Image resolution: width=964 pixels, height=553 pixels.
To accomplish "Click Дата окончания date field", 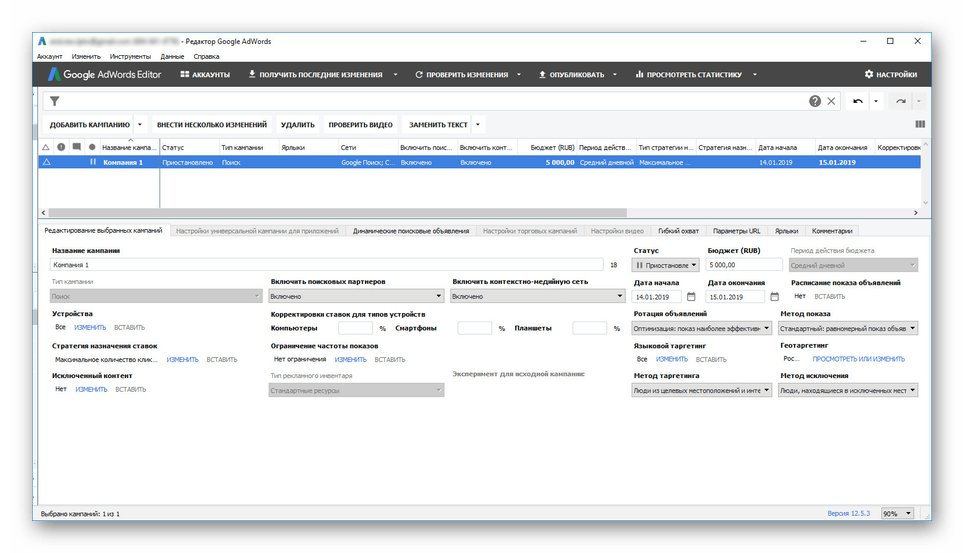I will (x=735, y=297).
